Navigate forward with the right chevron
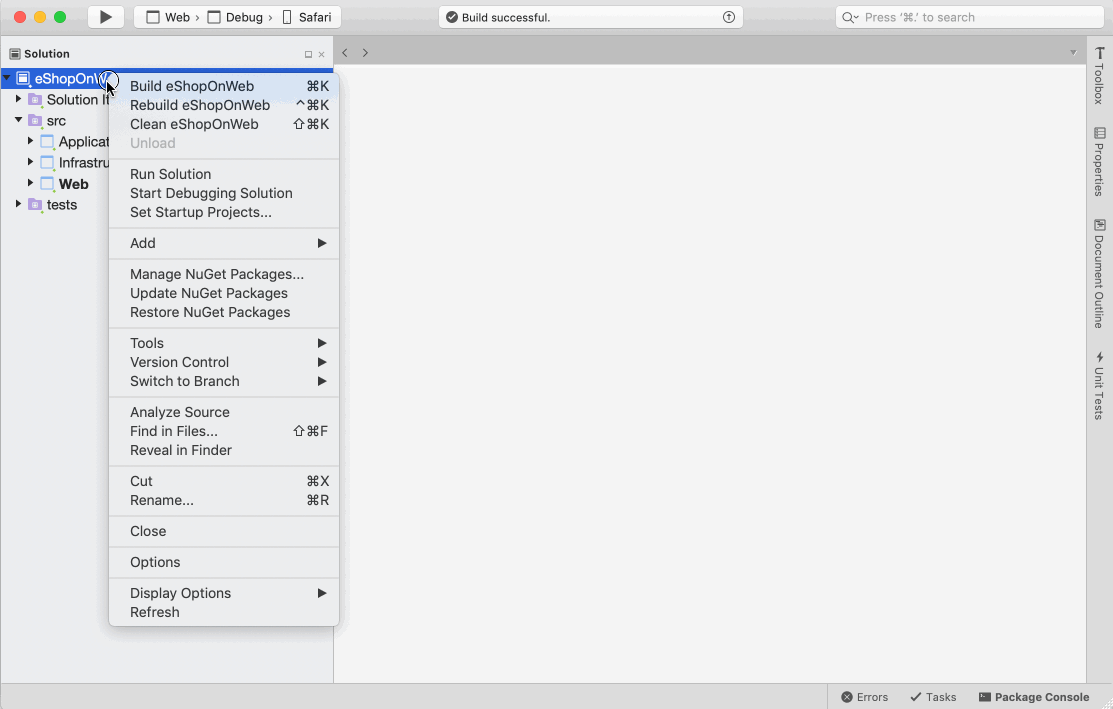 [x=365, y=53]
